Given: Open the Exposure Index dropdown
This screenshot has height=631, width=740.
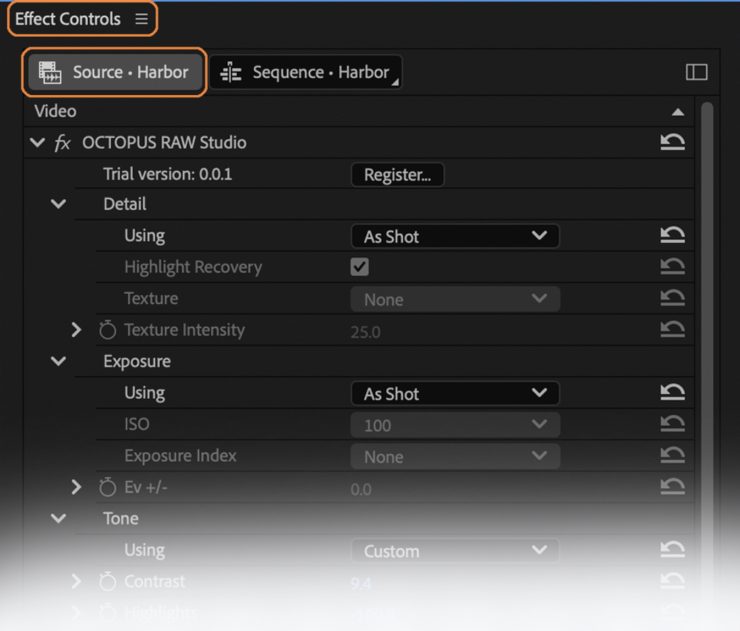Looking at the screenshot, I should click(455, 456).
